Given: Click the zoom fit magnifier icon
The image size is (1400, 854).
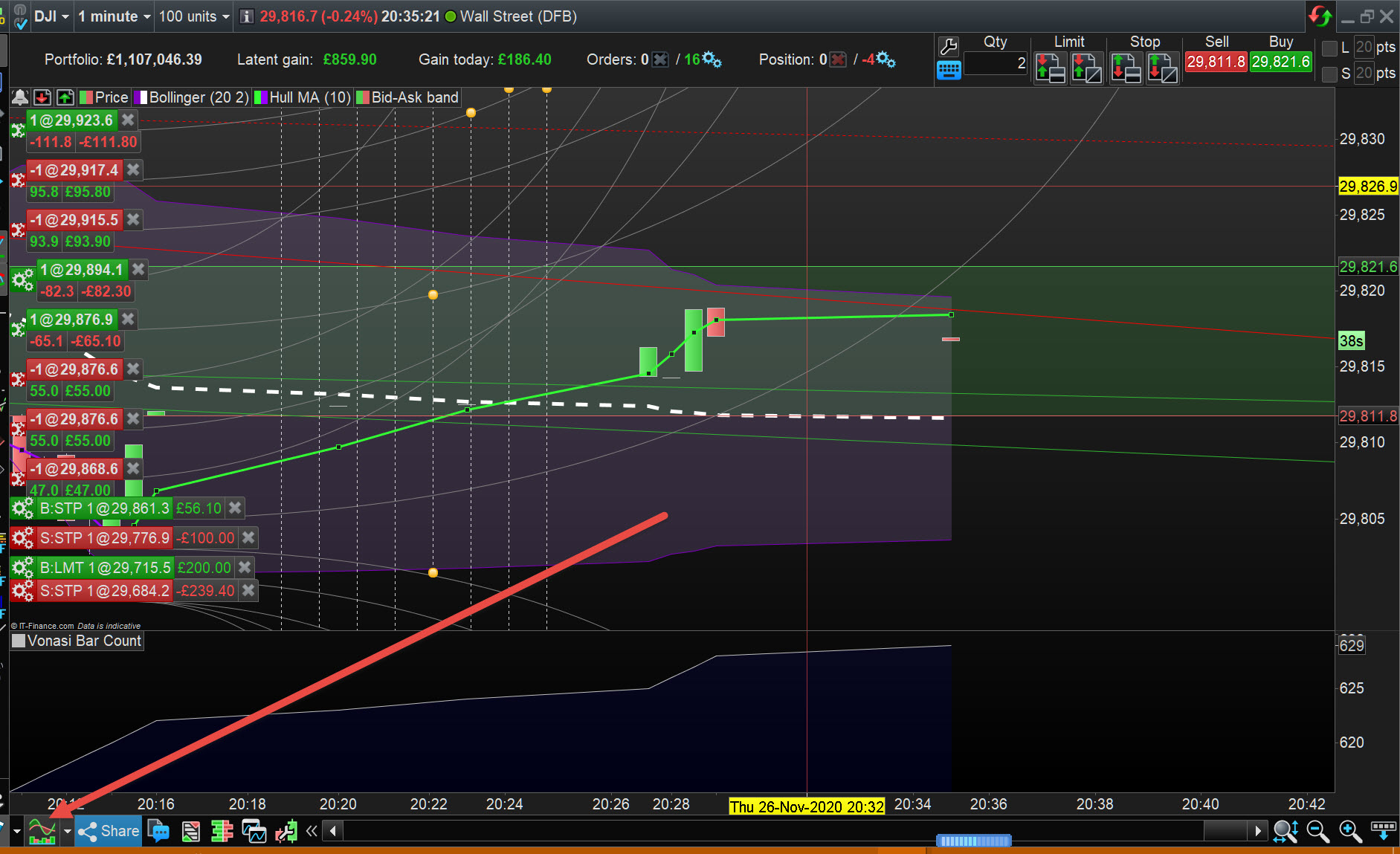Looking at the screenshot, I should pos(1286,830).
